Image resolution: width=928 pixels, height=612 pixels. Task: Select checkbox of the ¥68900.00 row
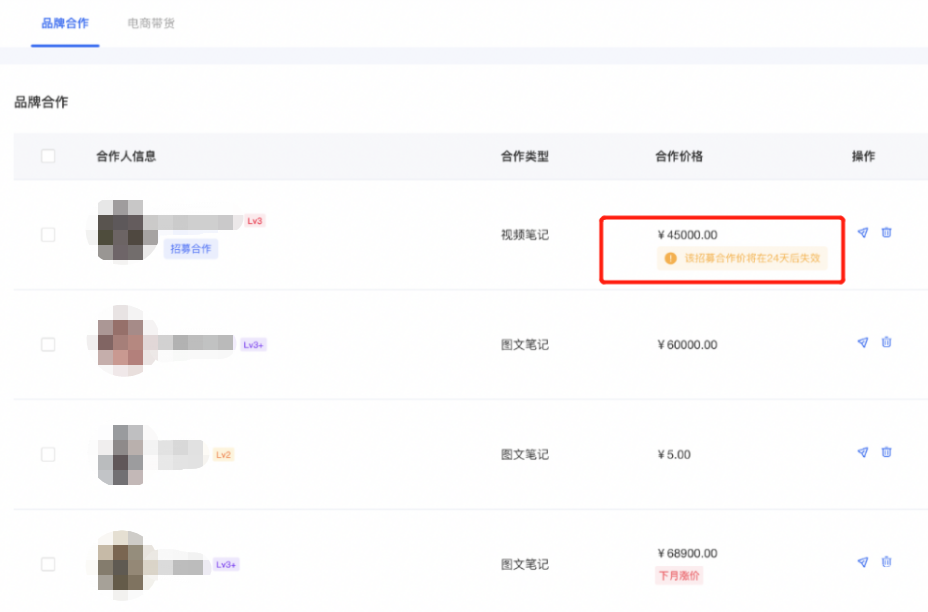[x=48, y=565]
